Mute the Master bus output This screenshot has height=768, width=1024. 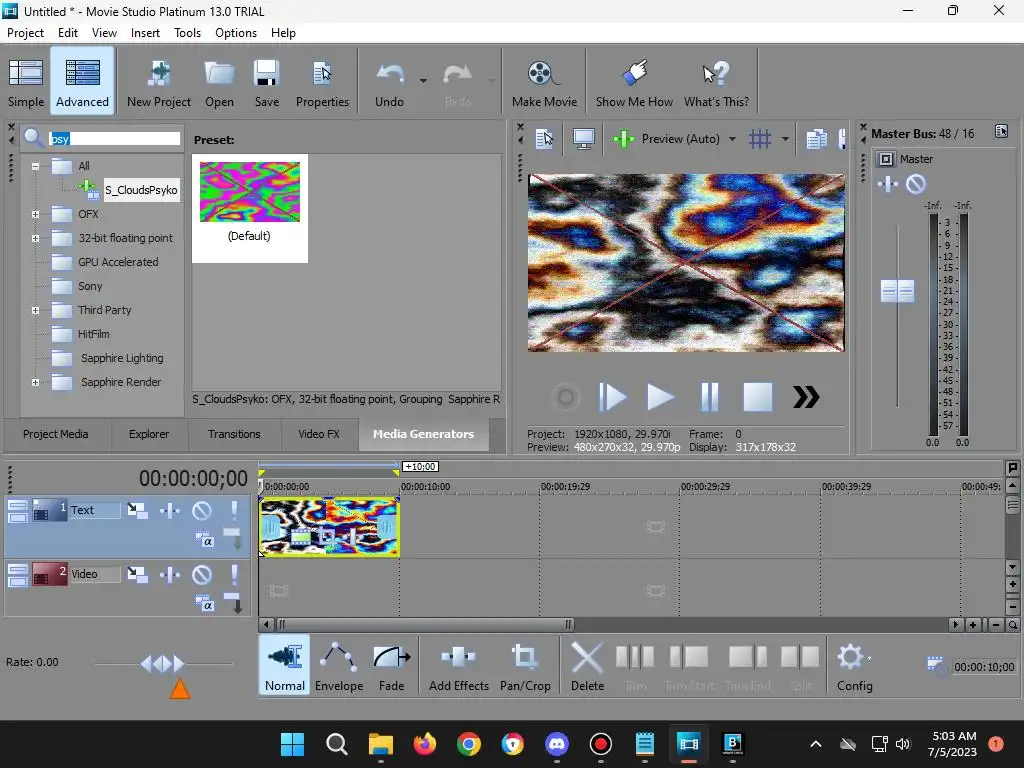pyautogui.click(x=916, y=184)
